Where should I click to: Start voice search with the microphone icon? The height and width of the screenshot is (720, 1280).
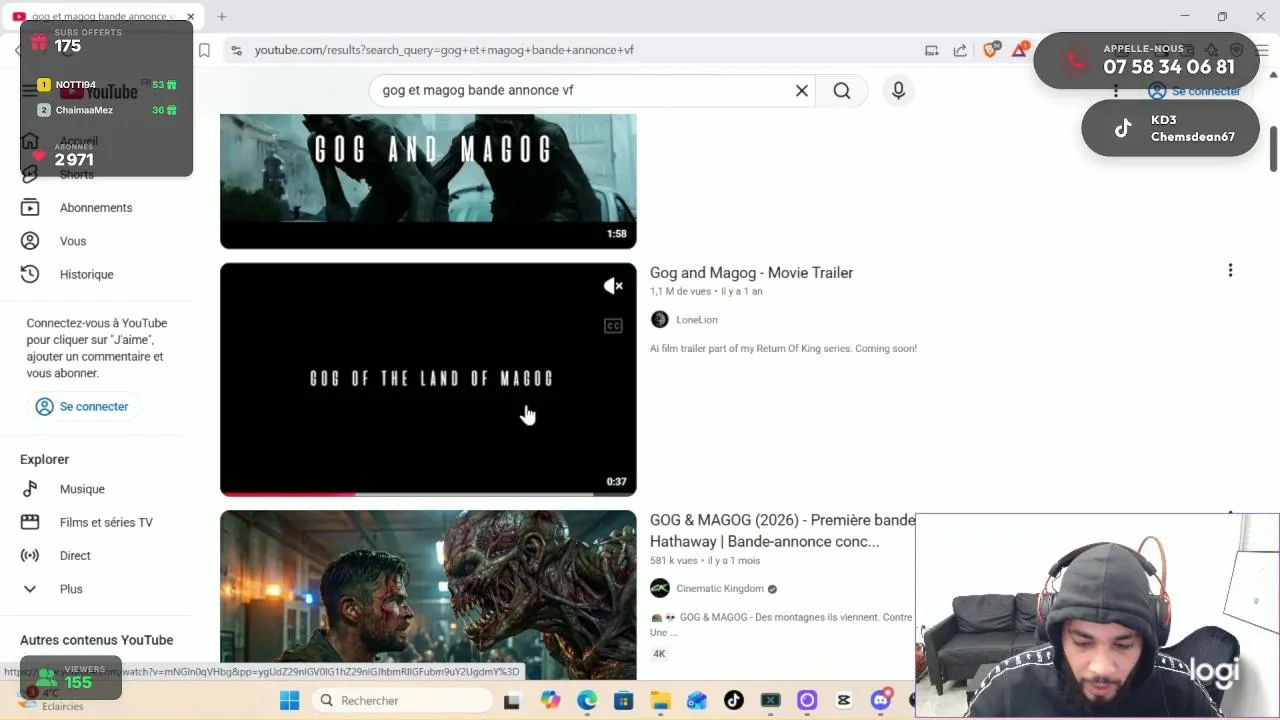(898, 91)
